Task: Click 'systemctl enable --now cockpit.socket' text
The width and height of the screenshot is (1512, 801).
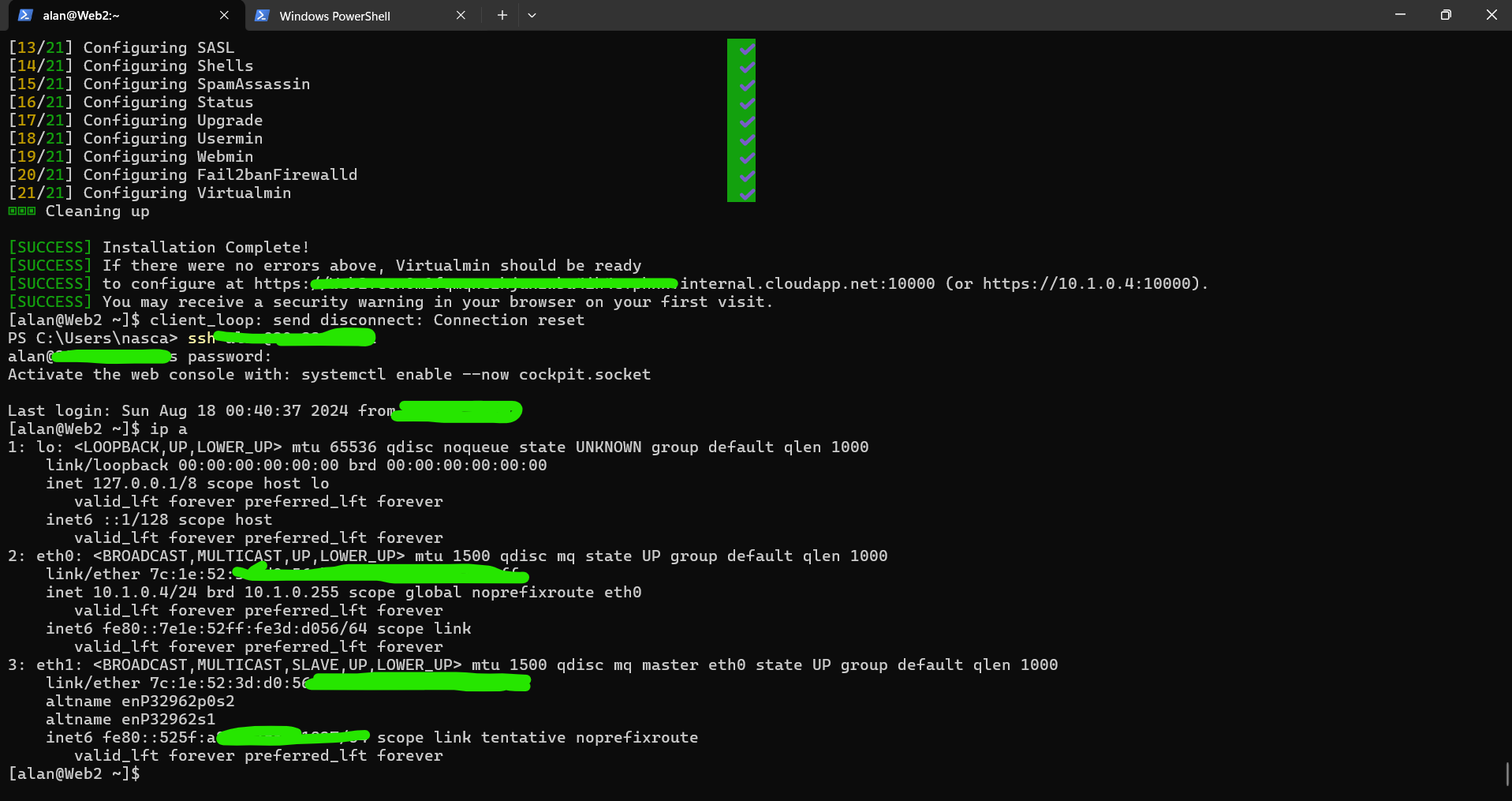Action: click(x=476, y=375)
